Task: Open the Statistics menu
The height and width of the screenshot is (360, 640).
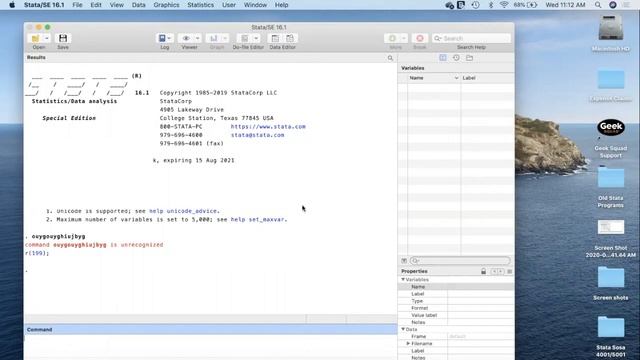Action: pos(200,5)
